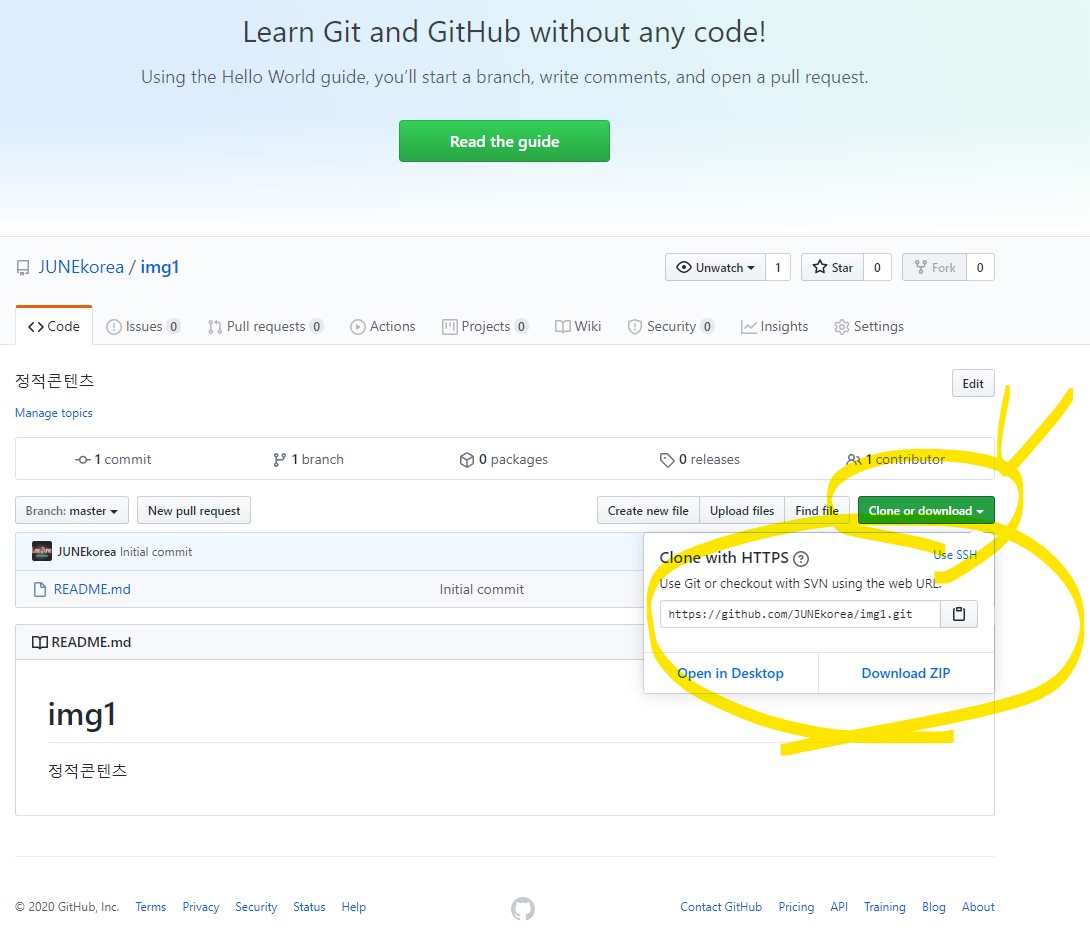This screenshot has height=949, width=1090.
Task: Click the Manage topics link
Action: 54,413
